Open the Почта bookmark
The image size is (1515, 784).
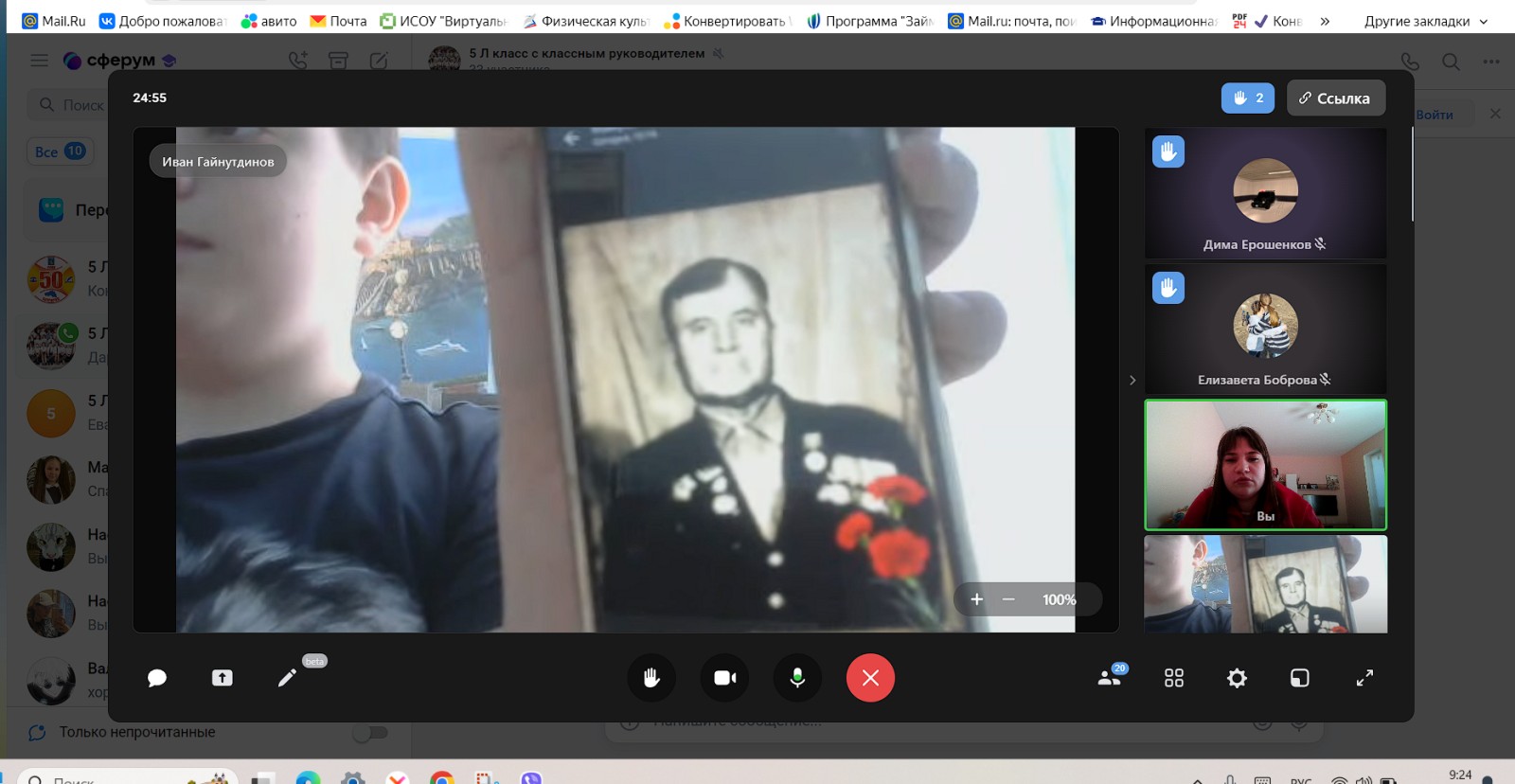339,21
